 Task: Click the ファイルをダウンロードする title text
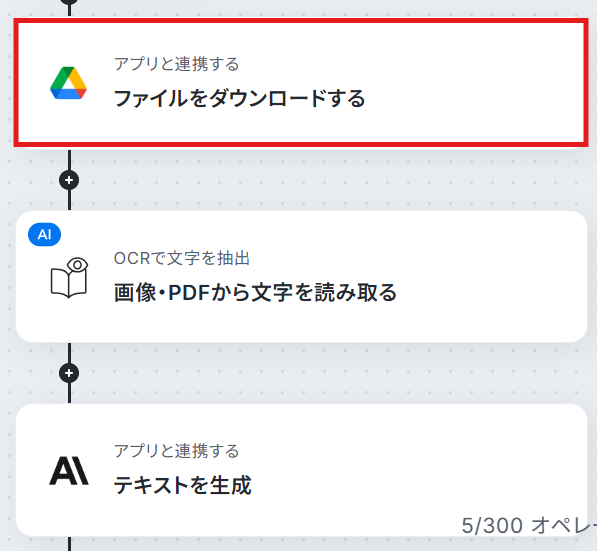point(239,99)
